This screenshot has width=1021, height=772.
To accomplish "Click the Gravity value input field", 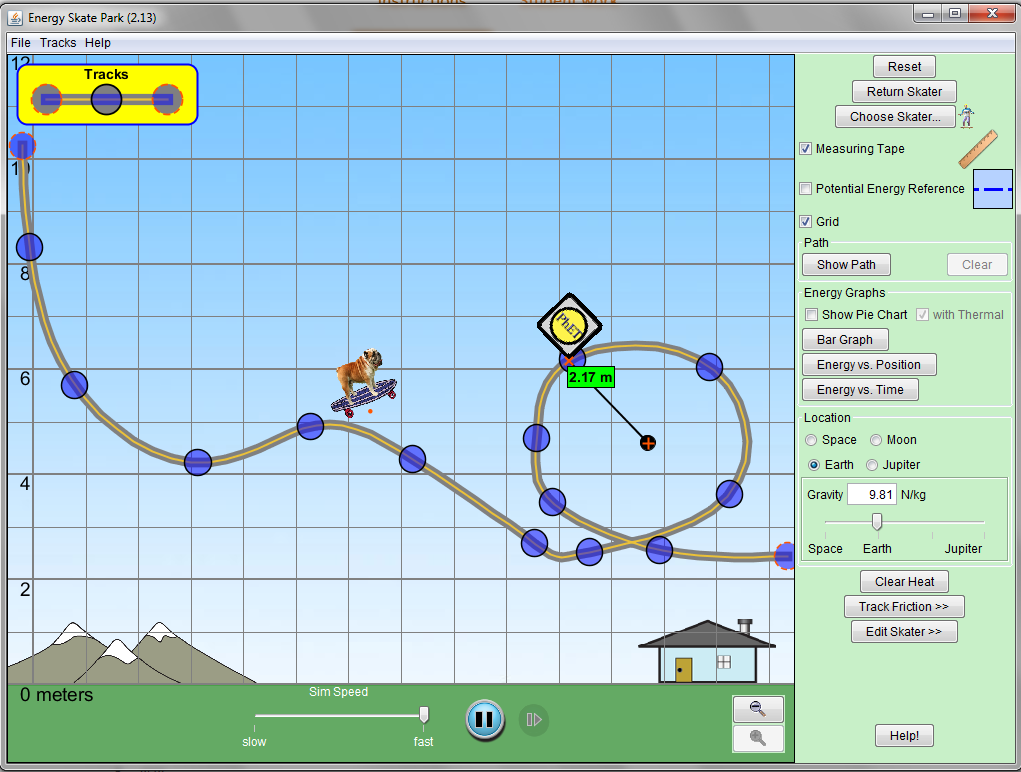I will [872, 494].
